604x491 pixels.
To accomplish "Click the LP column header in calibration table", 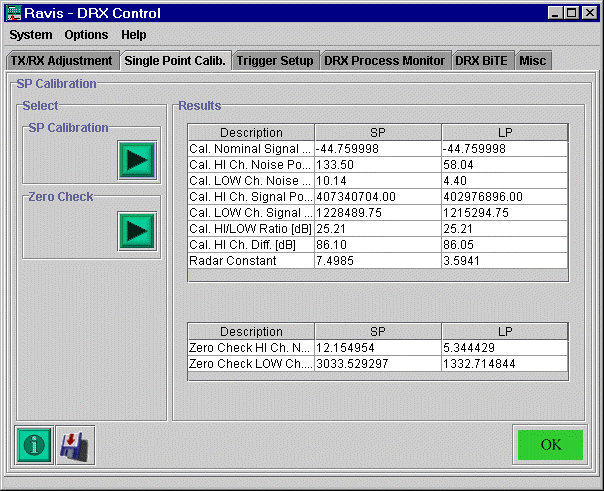I will (x=505, y=132).
